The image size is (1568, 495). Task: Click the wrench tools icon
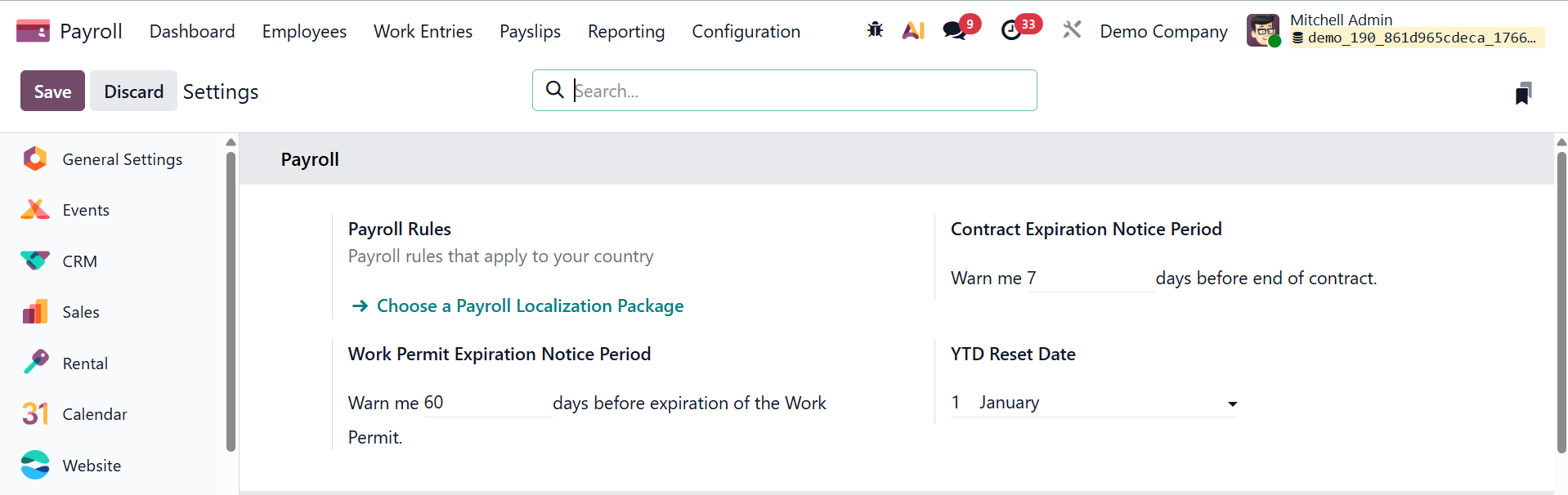point(1072,30)
